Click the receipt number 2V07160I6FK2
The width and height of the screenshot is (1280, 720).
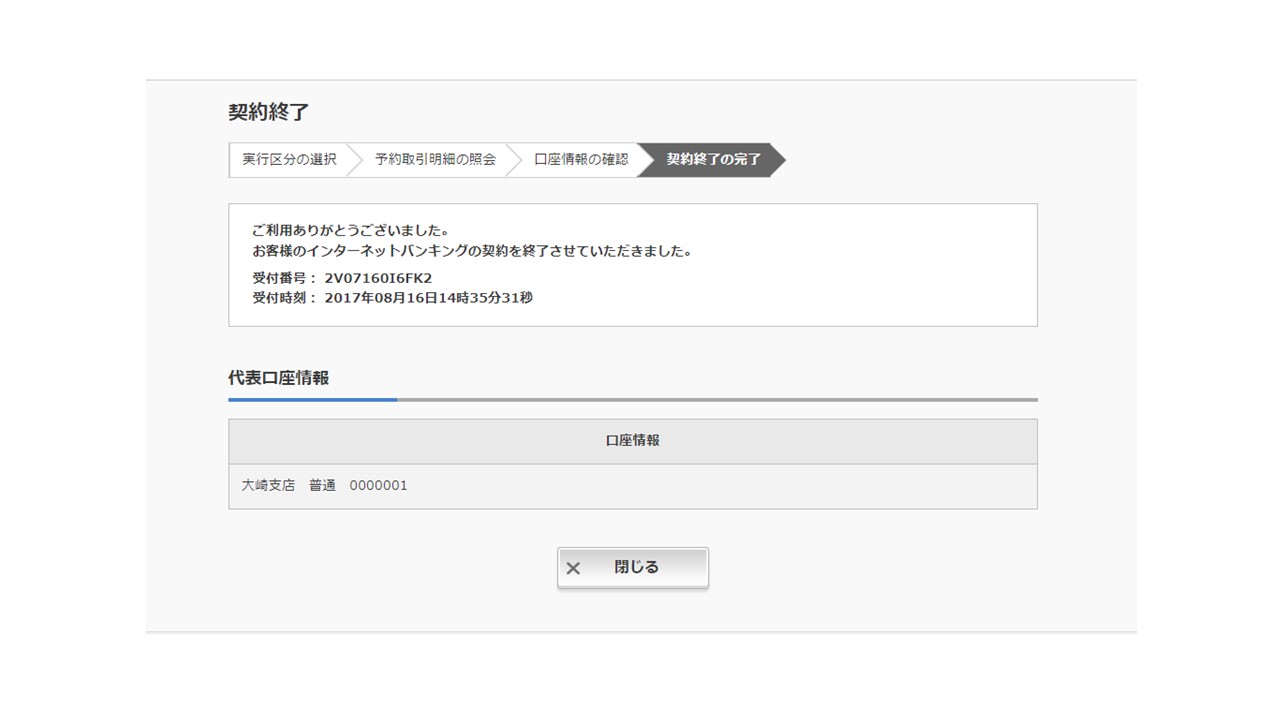[x=378, y=278]
